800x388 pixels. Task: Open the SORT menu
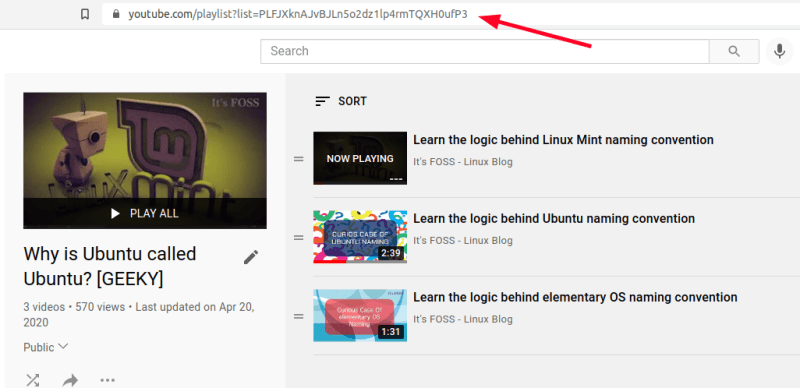click(x=341, y=101)
